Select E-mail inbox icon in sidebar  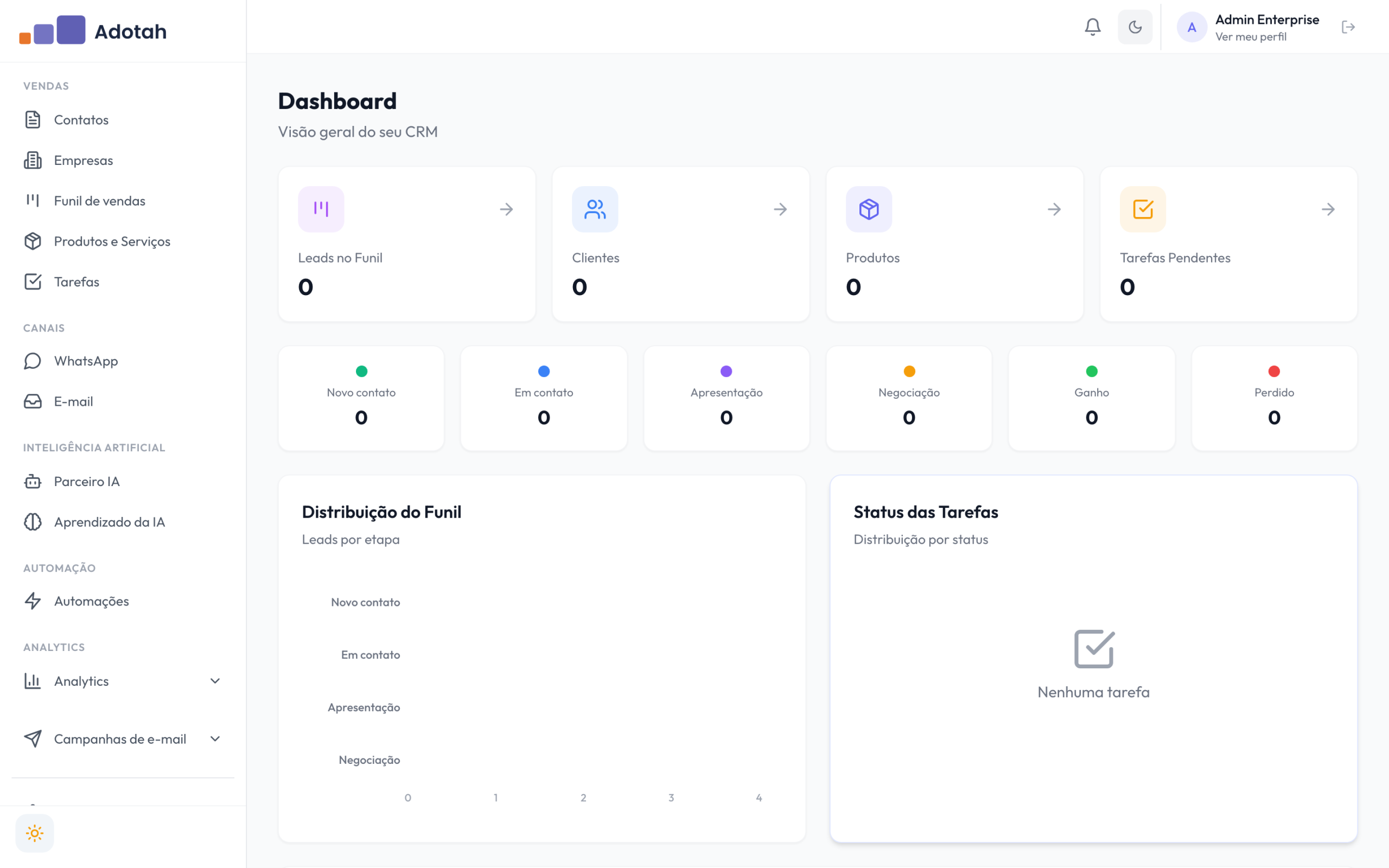33,401
